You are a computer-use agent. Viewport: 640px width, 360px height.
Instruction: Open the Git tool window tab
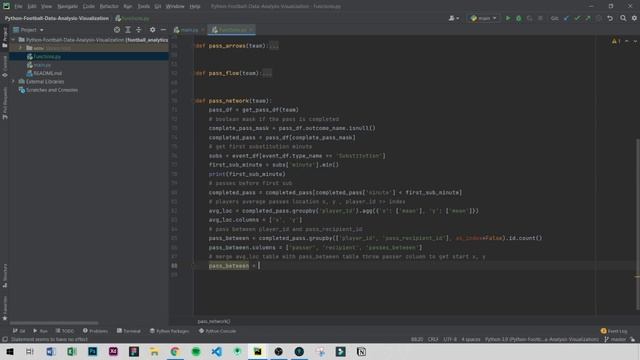coord(19,331)
